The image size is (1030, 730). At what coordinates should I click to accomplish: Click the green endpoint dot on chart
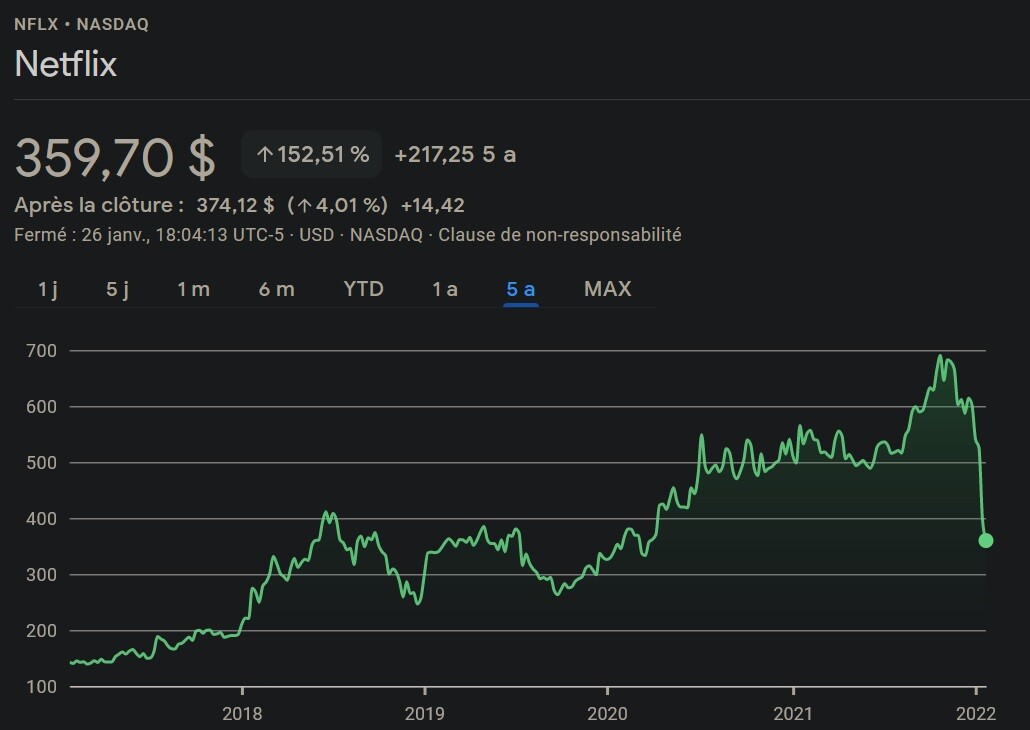click(x=986, y=541)
